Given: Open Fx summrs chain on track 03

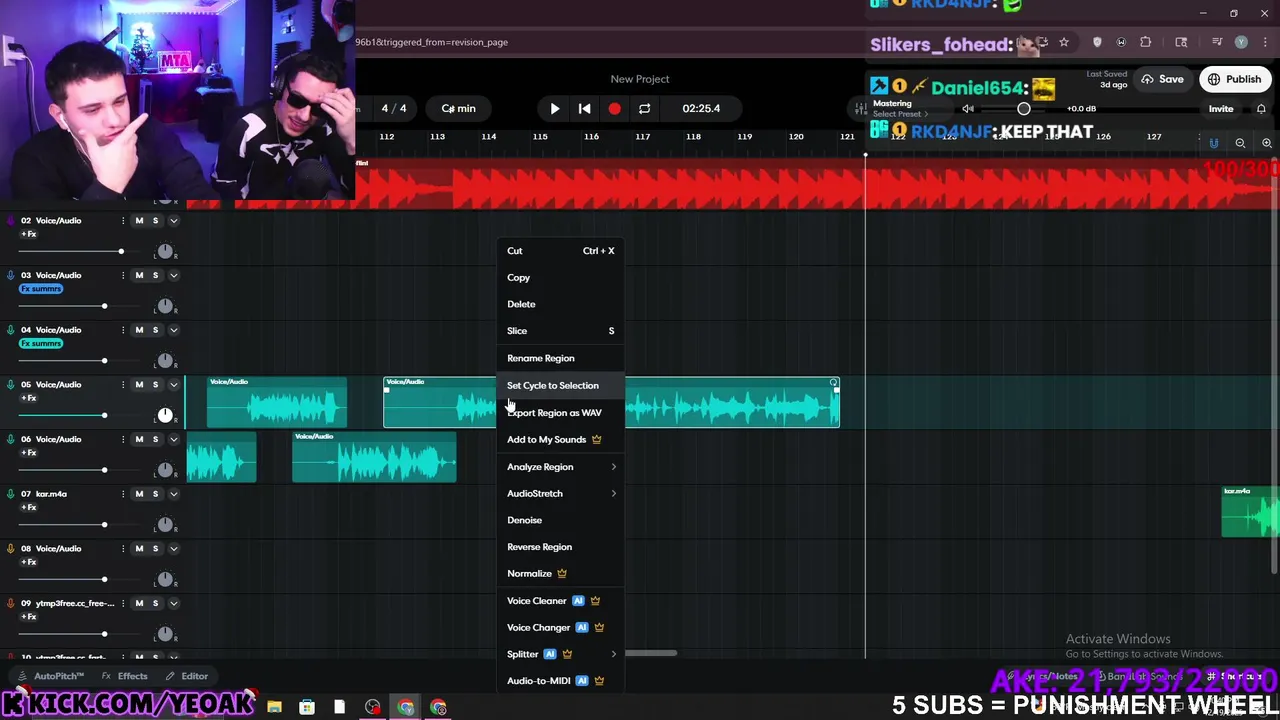Looking at the screenshot, I should point(41,289).
